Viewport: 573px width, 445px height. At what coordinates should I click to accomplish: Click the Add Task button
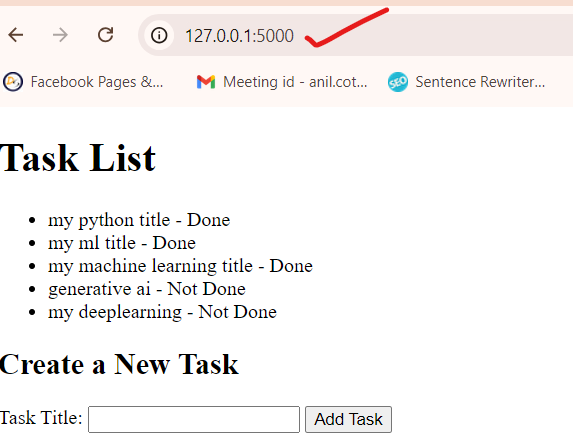[348, 419]
